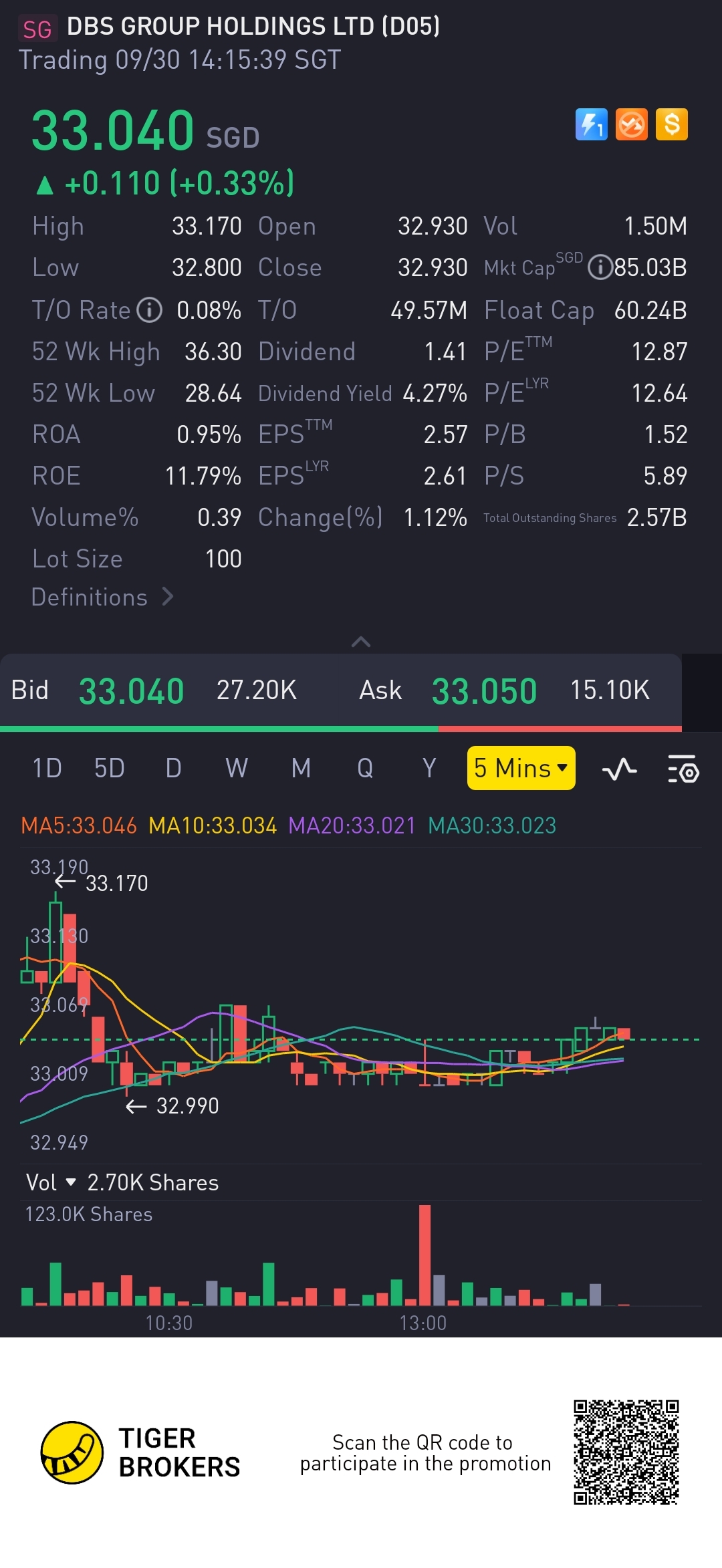Tap the Total Outstanding Shares 2.57B value

657,517
